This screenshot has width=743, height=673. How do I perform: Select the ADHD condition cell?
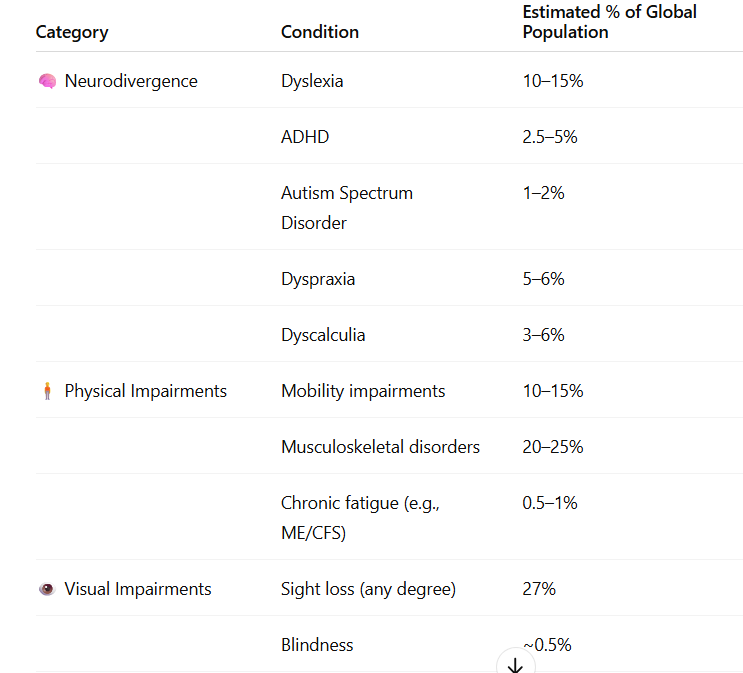[x=305, y=137]
